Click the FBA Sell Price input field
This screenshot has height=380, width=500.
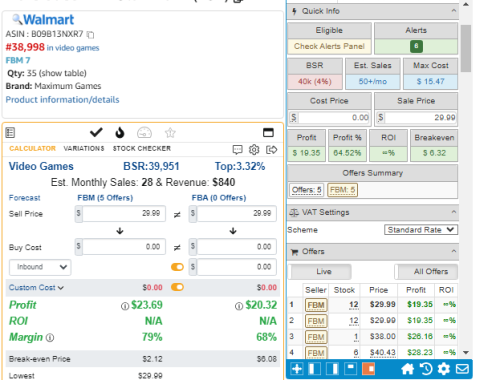click(236, 213)
